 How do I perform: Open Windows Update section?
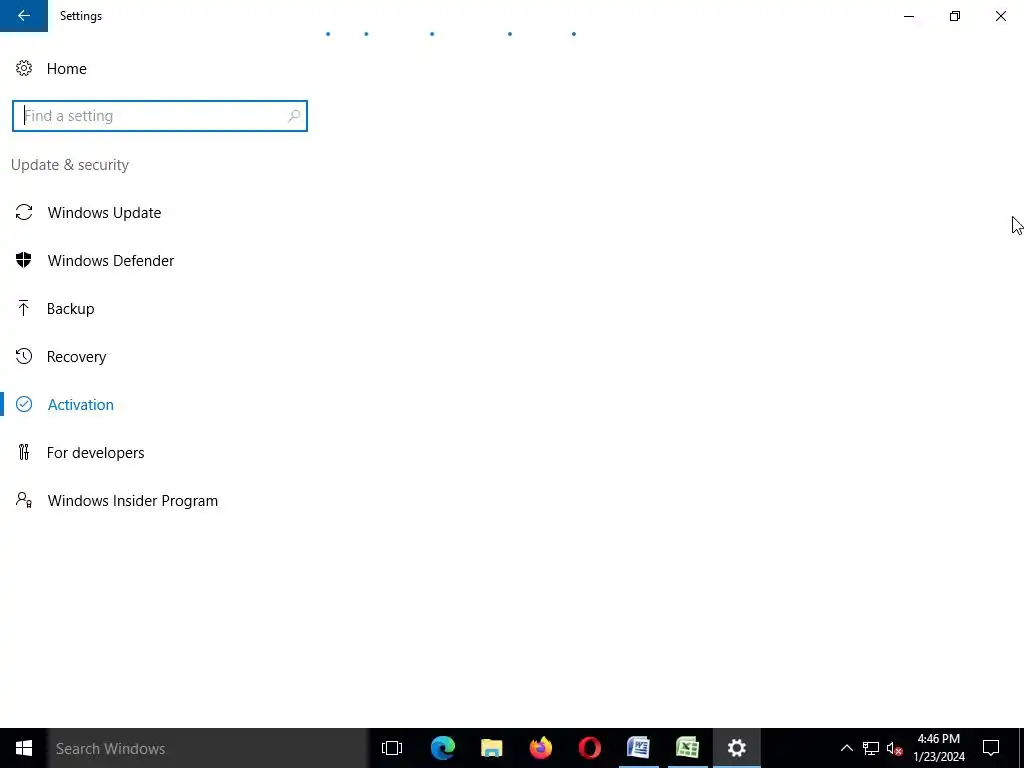[x=104, y=212]
